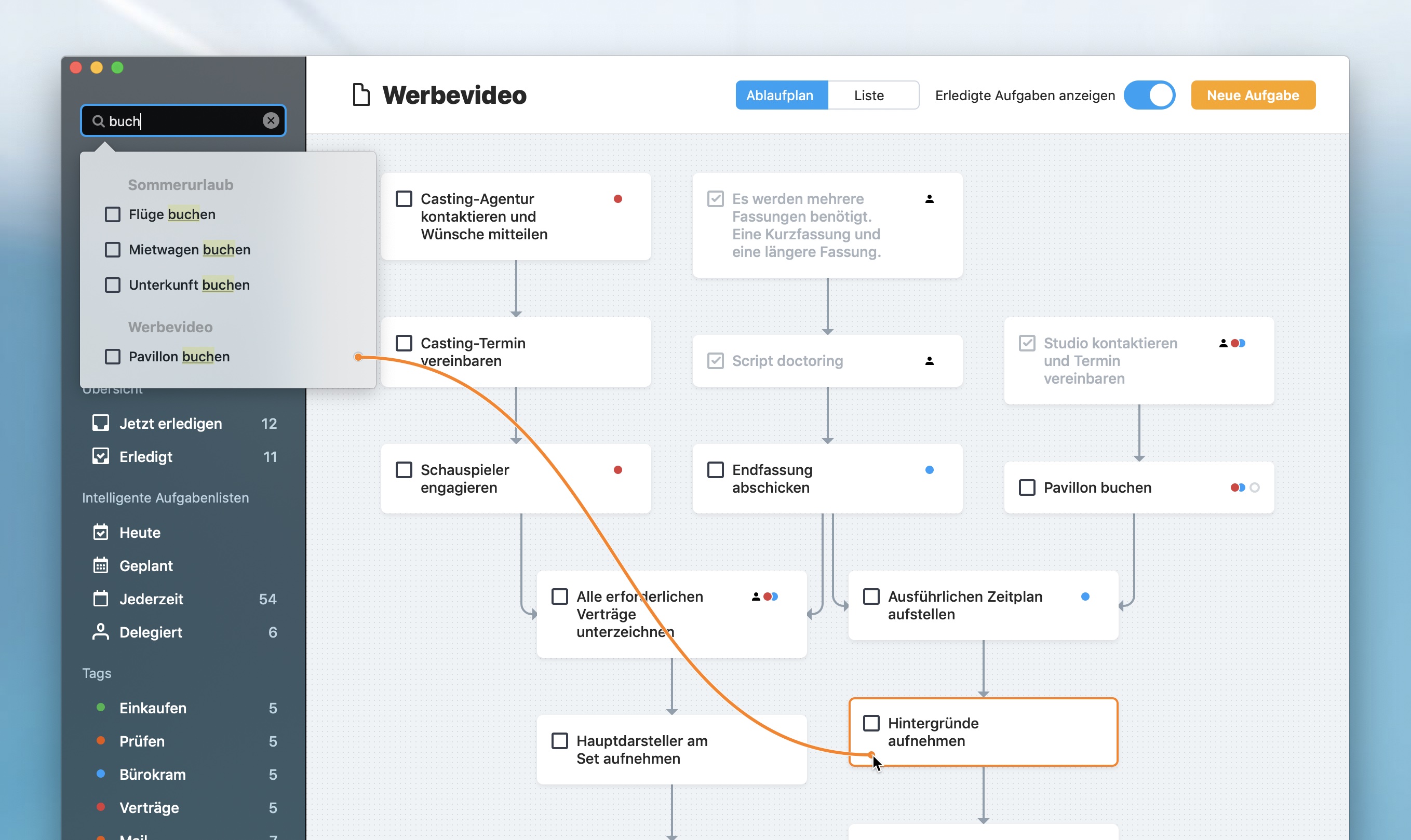Click the person icon on Script doctoring card

pyautogui.click(x=929, y=361)
